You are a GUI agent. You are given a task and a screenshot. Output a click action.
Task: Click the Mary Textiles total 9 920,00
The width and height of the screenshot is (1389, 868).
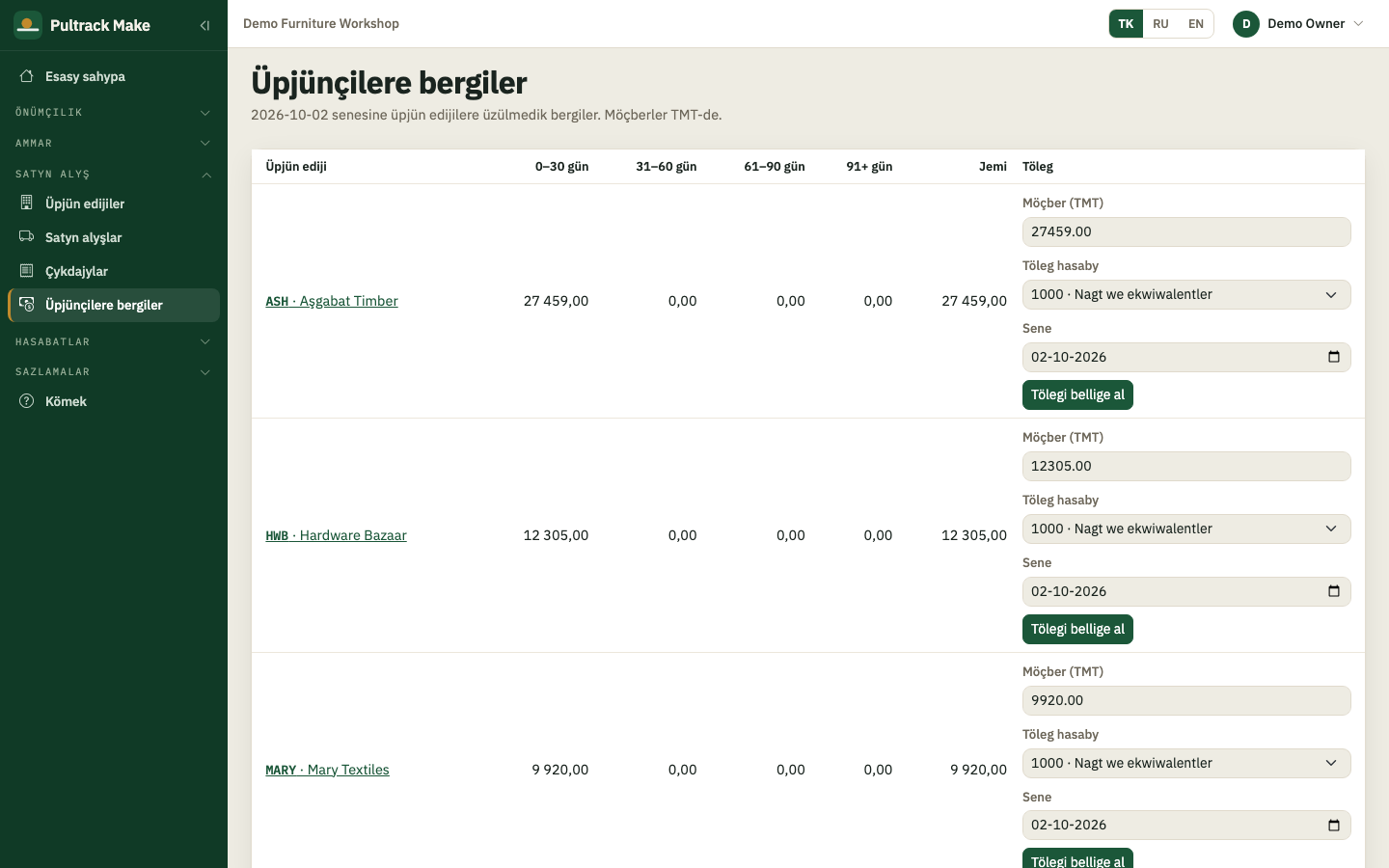coord(978,770)
